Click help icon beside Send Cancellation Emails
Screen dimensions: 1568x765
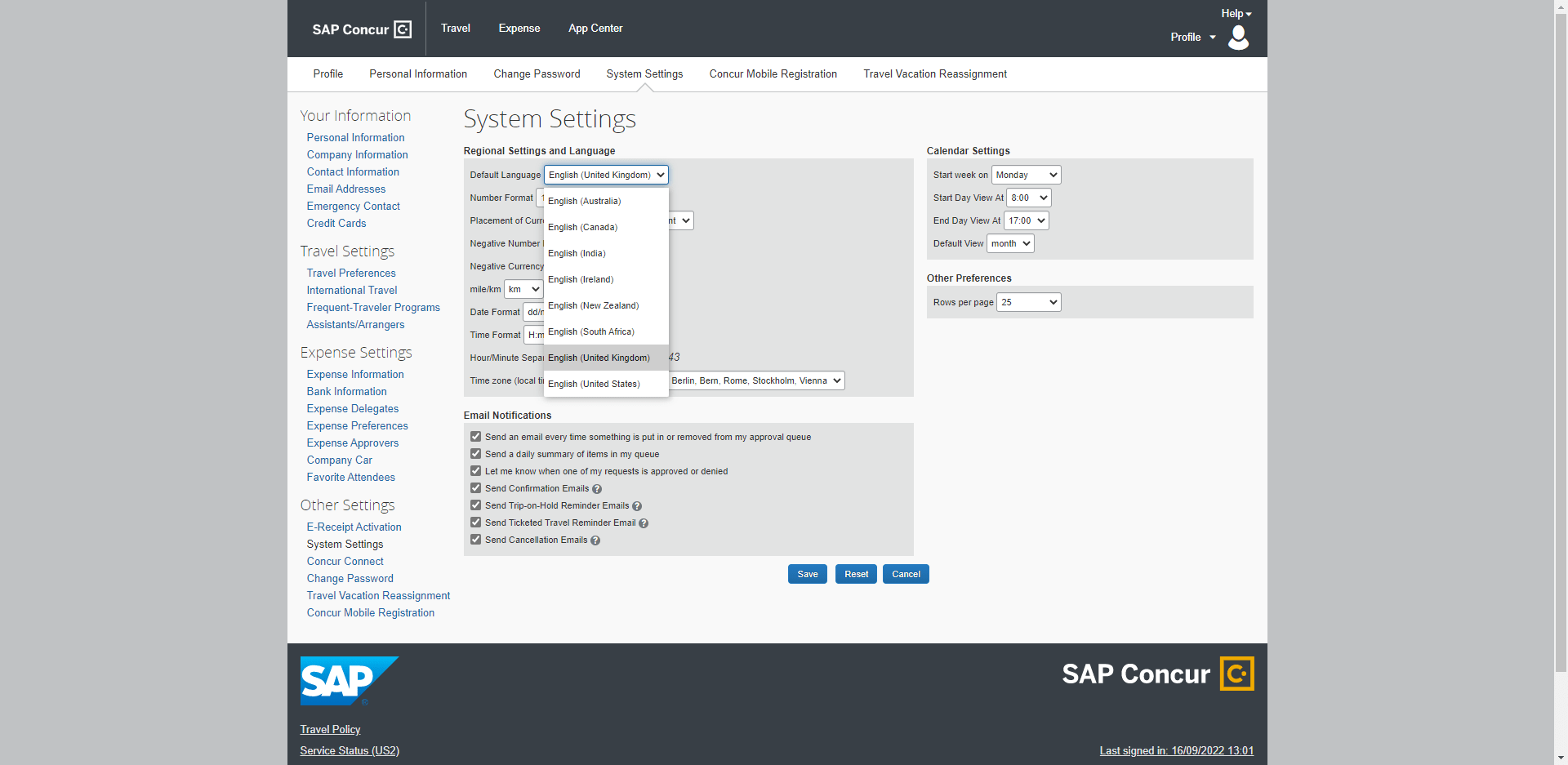point(595,540)
